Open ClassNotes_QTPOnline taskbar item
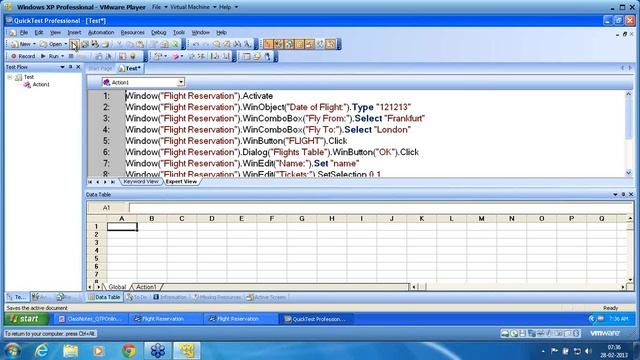Viewport: 640px width, 360px height. [91, 319]
